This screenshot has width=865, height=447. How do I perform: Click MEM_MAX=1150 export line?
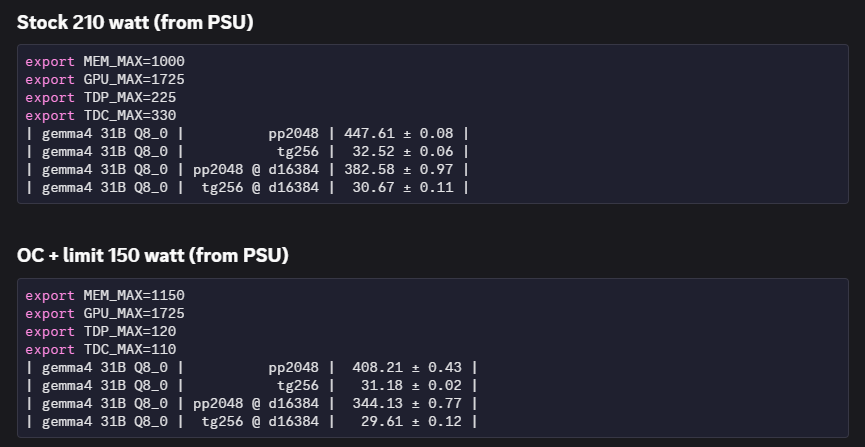pyautogui.click(x=105, y=295)
